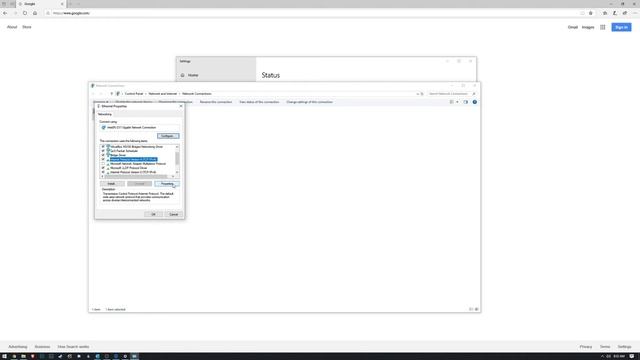Click the Store link on Google page
Image resolution: width=640 pixels, height=360 pixels.
[27, 27]
